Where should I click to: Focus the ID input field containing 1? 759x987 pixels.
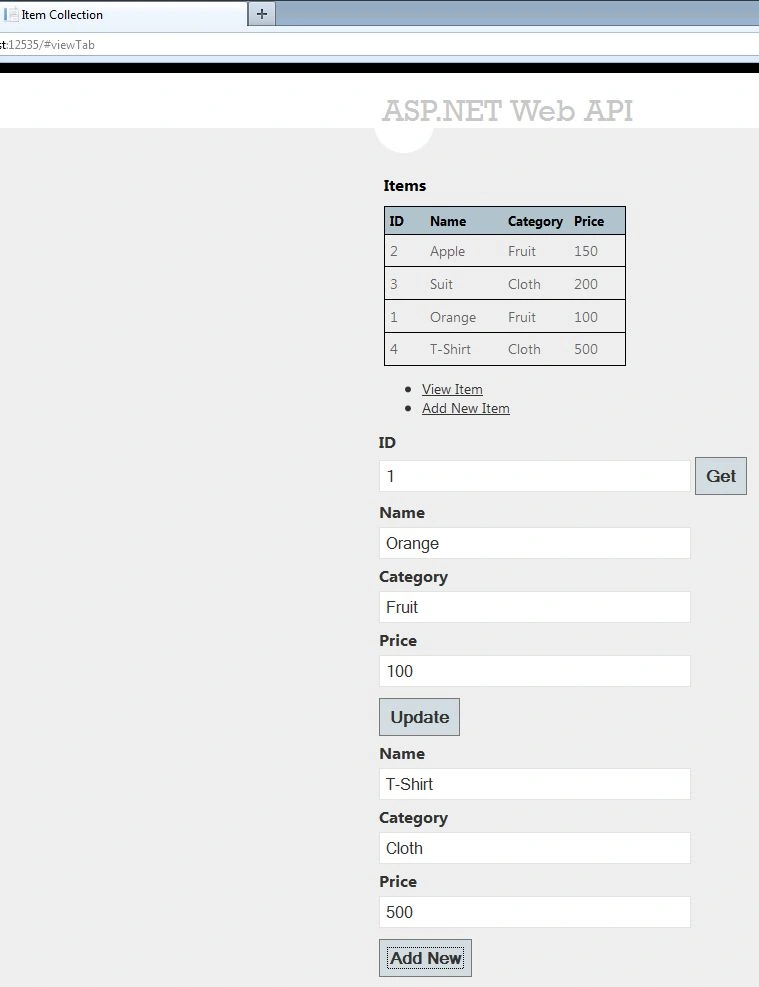coord(534,476)
